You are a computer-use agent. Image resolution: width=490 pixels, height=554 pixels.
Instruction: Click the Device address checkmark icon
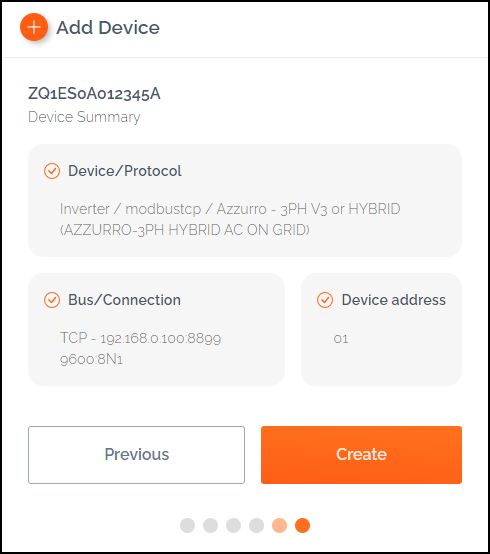(325, 300)
